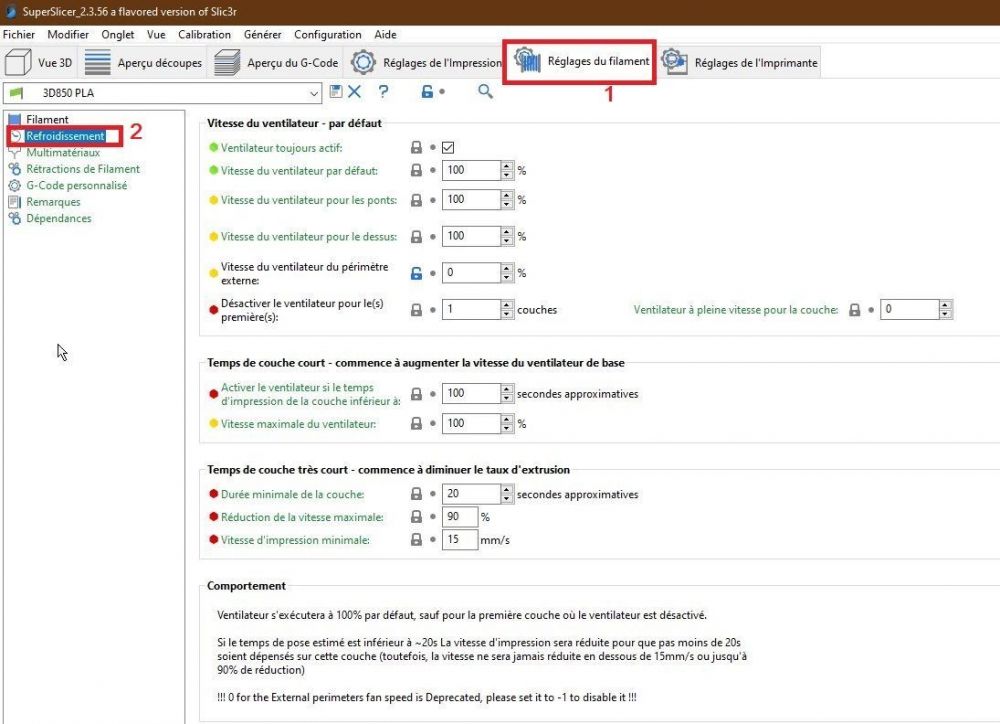Click Ventilateur à pleine vitesse couche field
The width and height of the screenshot is (1000, 724).
(x=909, y=309)
